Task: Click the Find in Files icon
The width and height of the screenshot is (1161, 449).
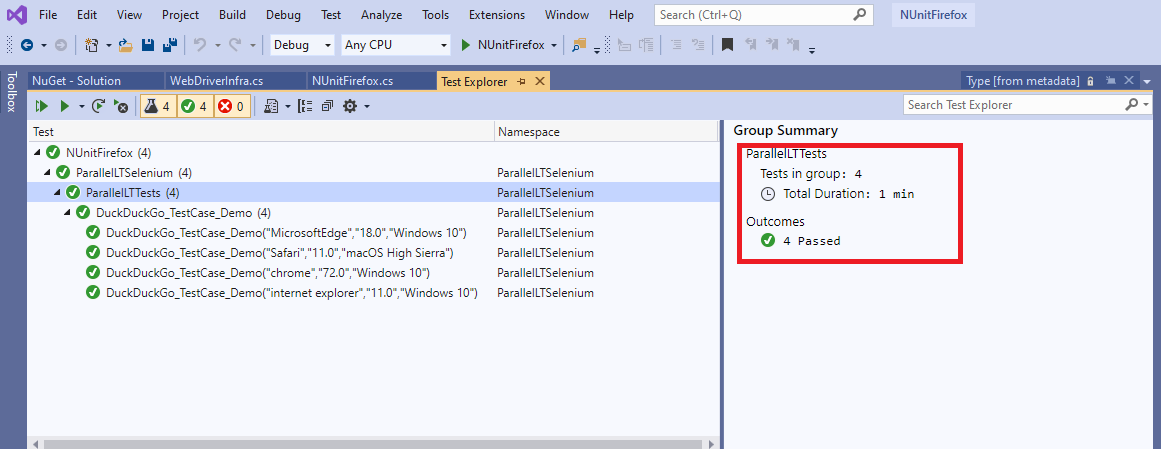Action: coord(578,45)
